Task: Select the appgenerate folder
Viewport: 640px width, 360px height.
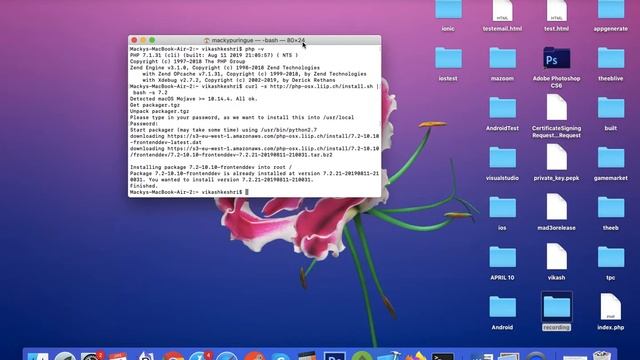Action: pyautogui.click(x=611, y=10)
